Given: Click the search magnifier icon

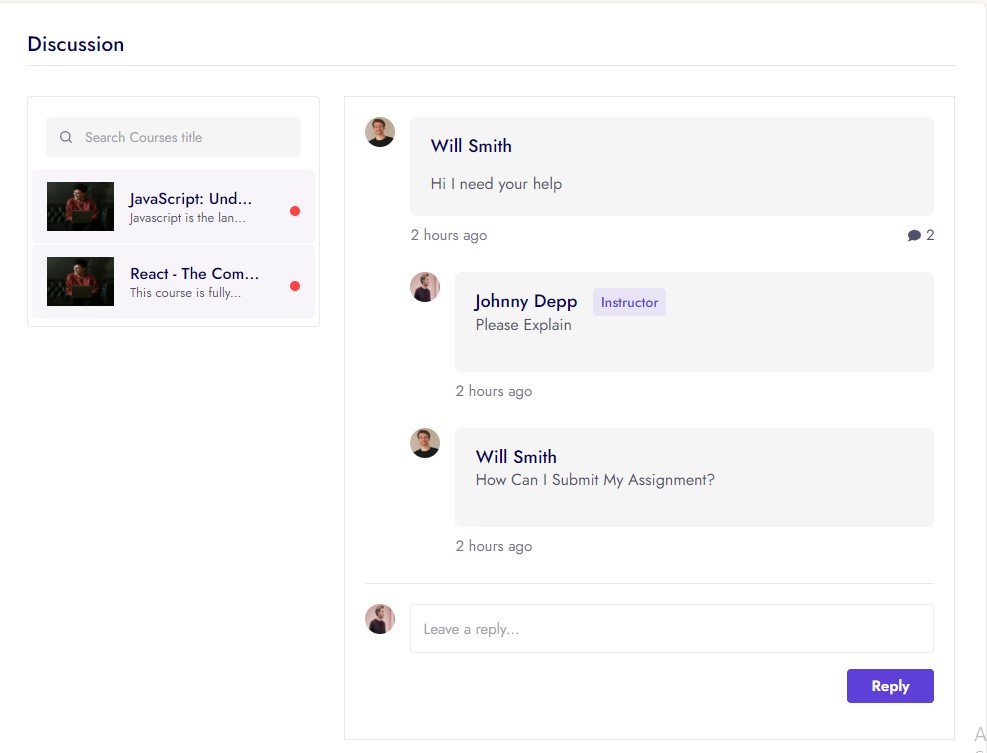Looking at the screenshot, I should (x=66, y=138).
